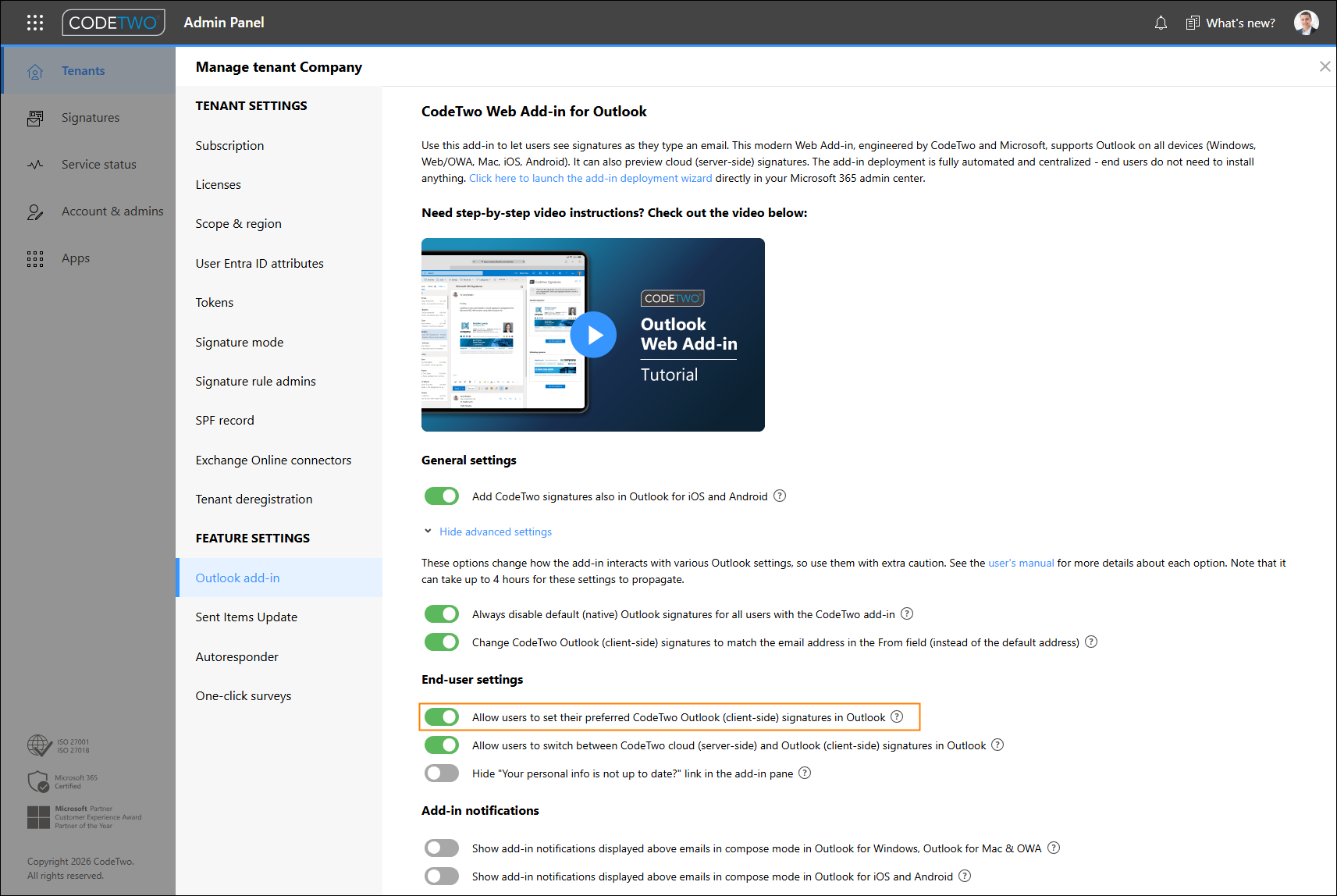
Task: Open help for hiding personal info link
Action: click(x=805, y=773)
